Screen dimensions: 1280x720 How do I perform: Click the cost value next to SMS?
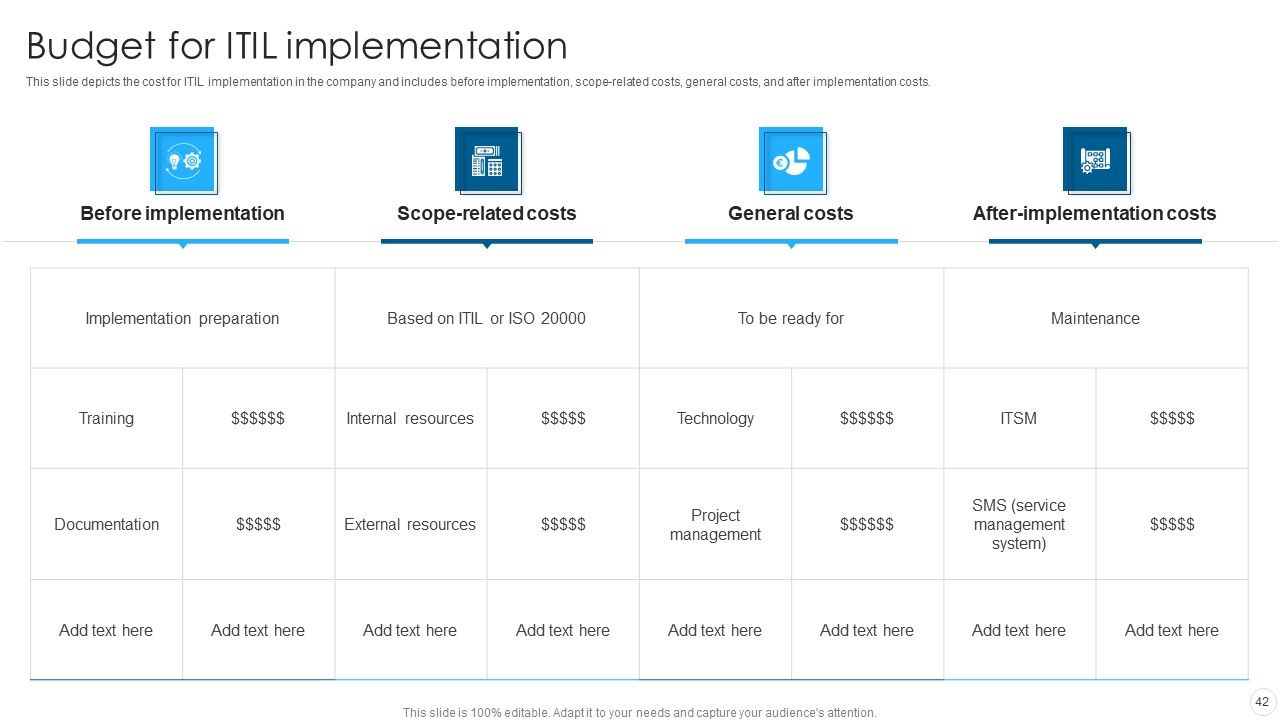[1172, 524]
